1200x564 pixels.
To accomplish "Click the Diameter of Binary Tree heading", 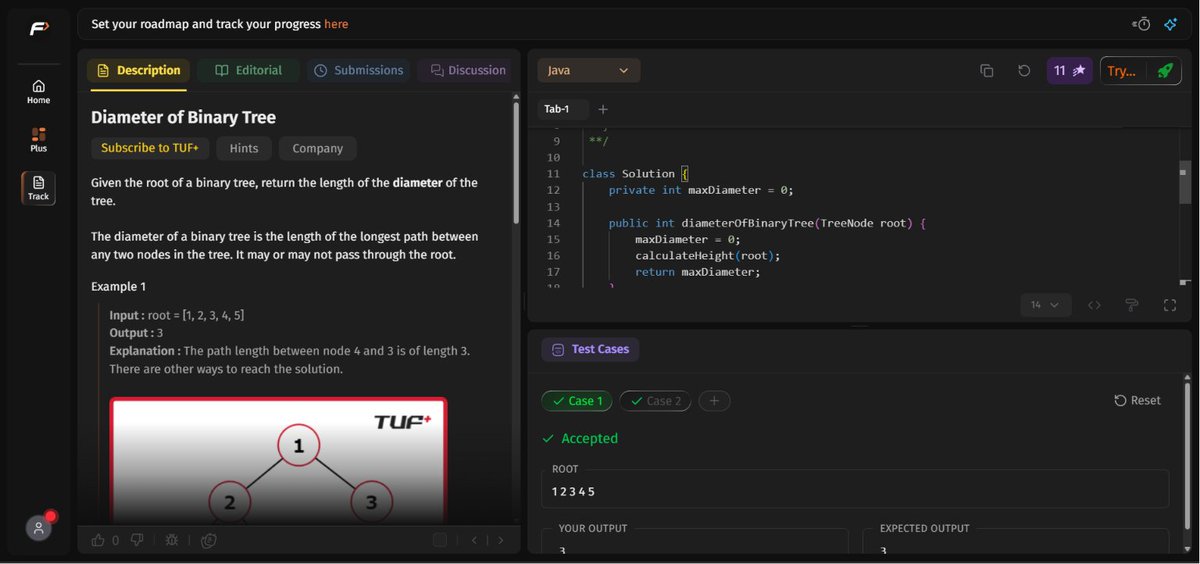I will (183, 117).
